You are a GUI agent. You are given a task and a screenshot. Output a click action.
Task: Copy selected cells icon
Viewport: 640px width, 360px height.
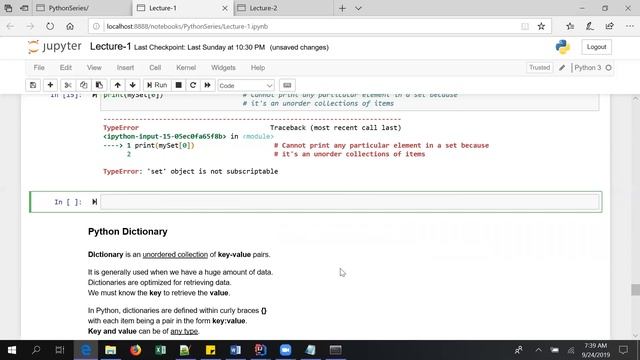pos(83,85)
